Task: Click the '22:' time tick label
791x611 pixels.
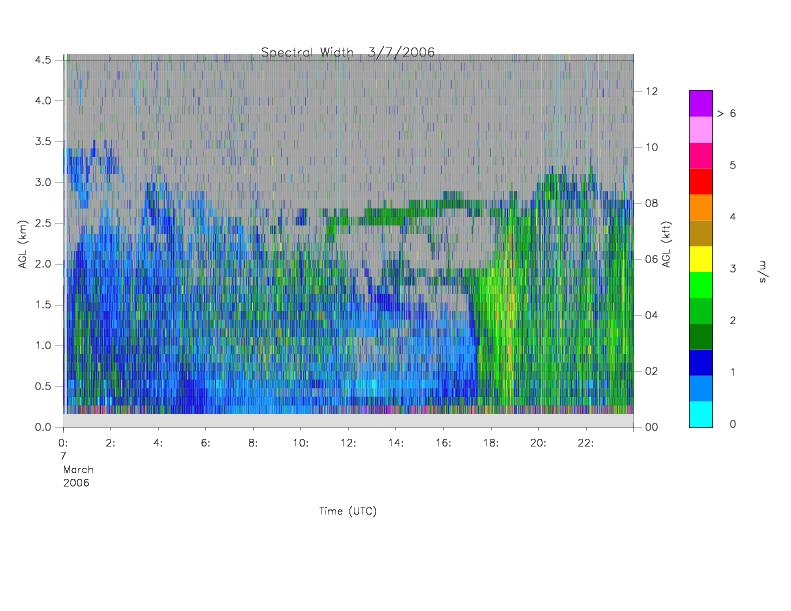Action: click(586, 443)
